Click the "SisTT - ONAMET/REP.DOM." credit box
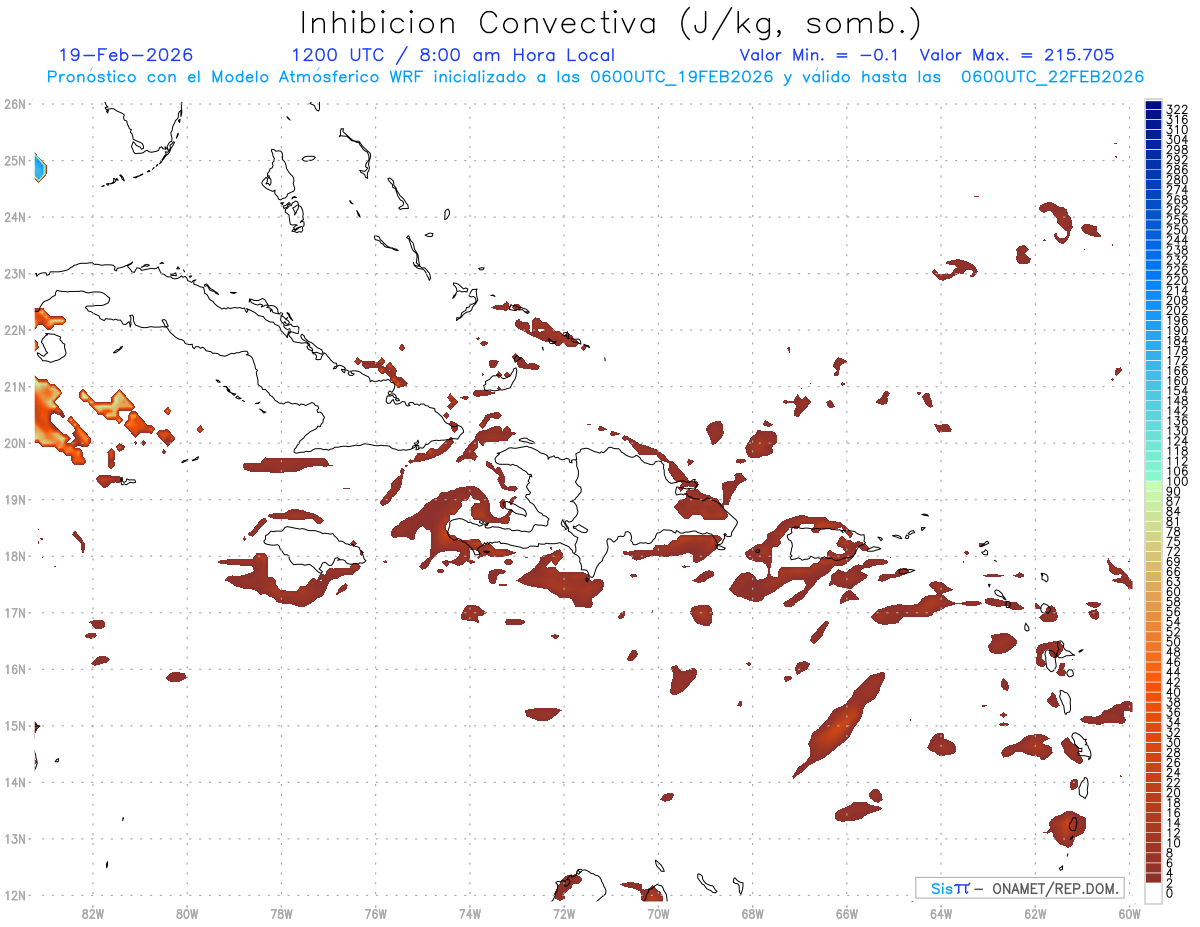 (1020, 887)
